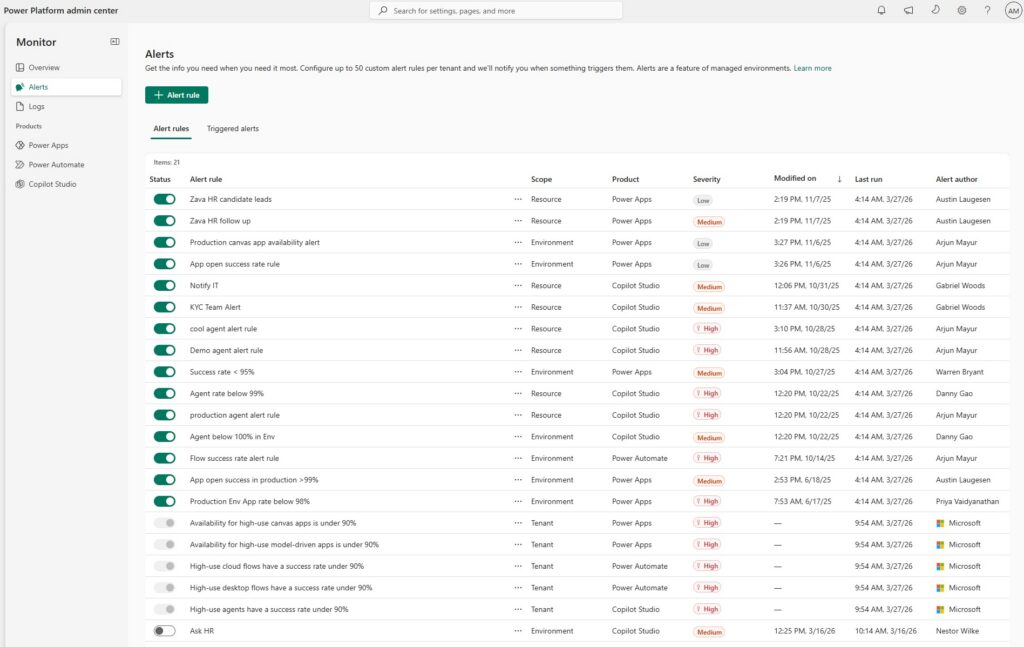The image size is (1024, 647).
Task: Disable the Zava HR candidate leads alert
Action: (x=163, y=199)
